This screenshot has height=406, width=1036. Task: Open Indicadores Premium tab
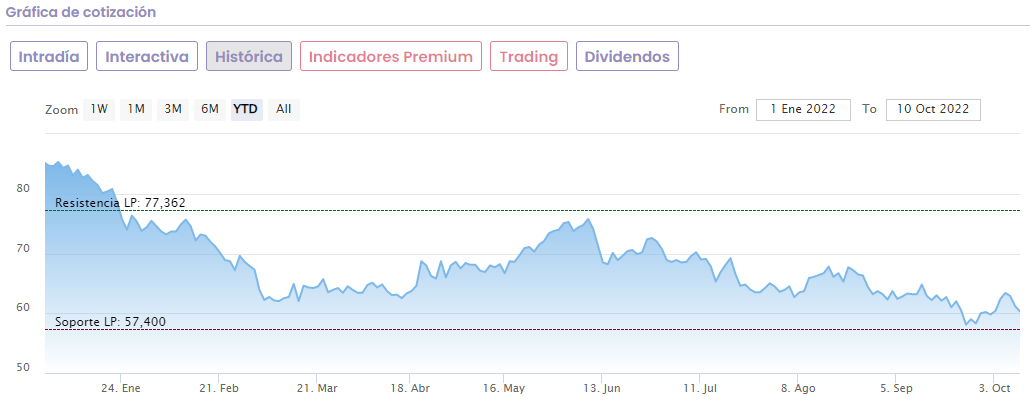(391, 56)
